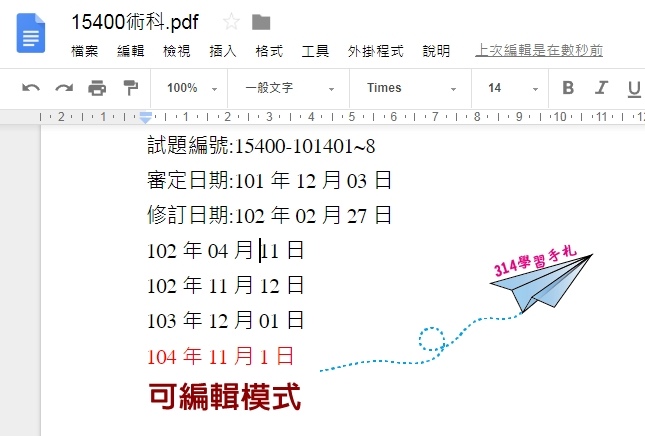Viewport: 645px width, 436px height.
Task: Click the 可編輯模式 heading text
Action: click(x=225, y=397)
